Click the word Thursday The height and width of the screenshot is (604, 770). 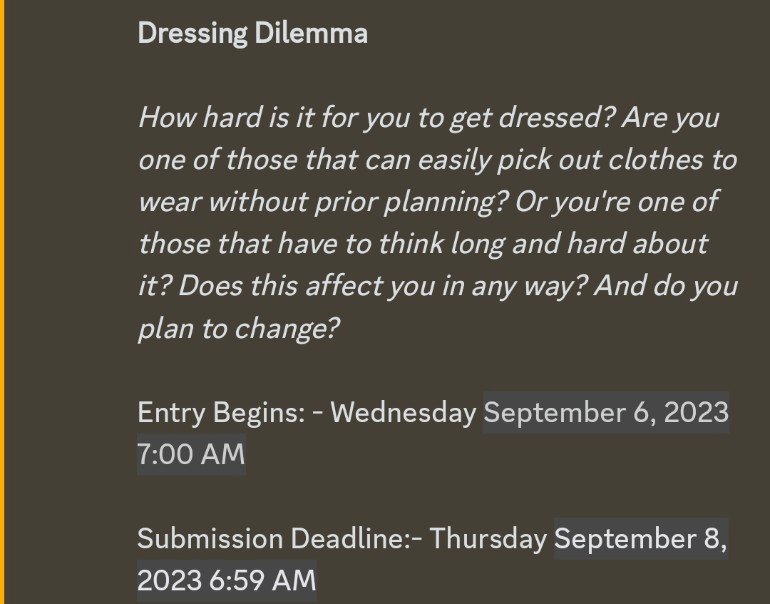tap(488, 539)
